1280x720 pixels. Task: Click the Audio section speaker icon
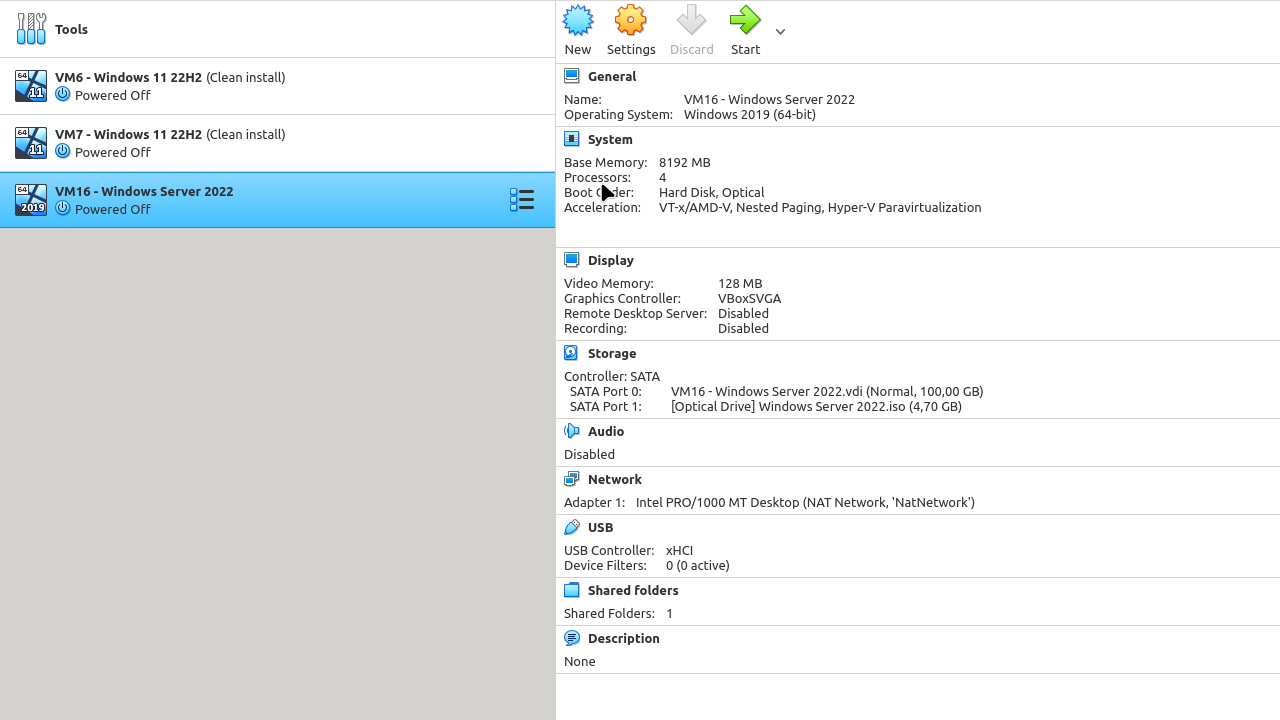coord(572,431)
